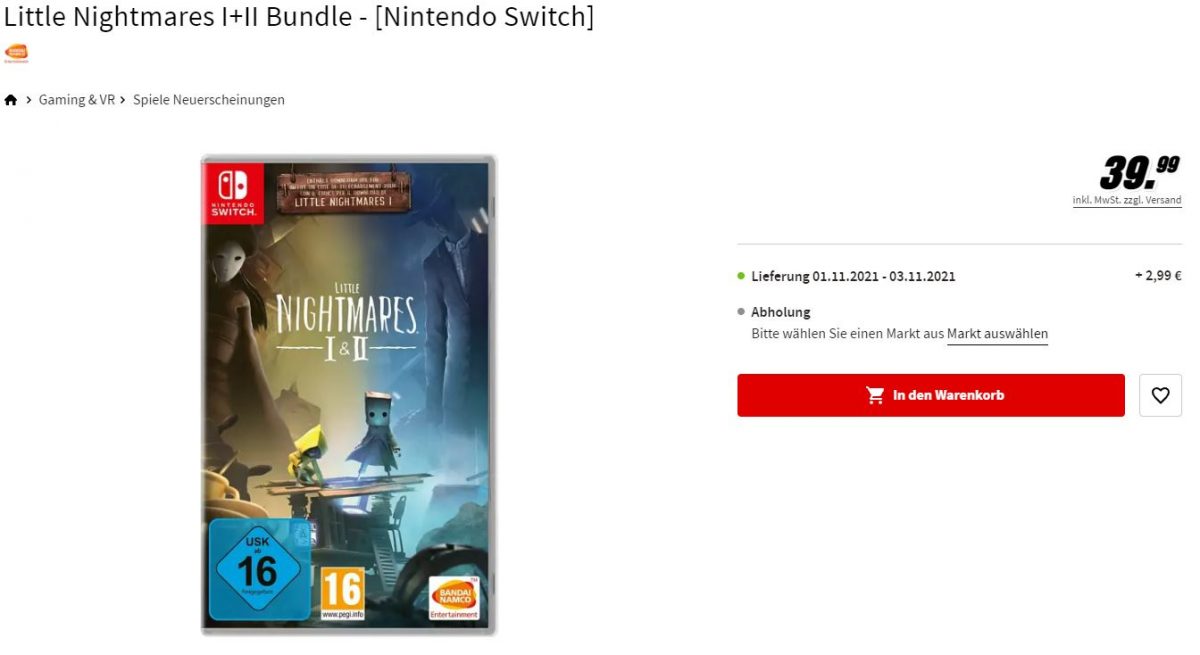Select the Lieferung 01.11.2021 - 03.11.2021 option
1200x655 pixels.
click(x=853, y=276)
